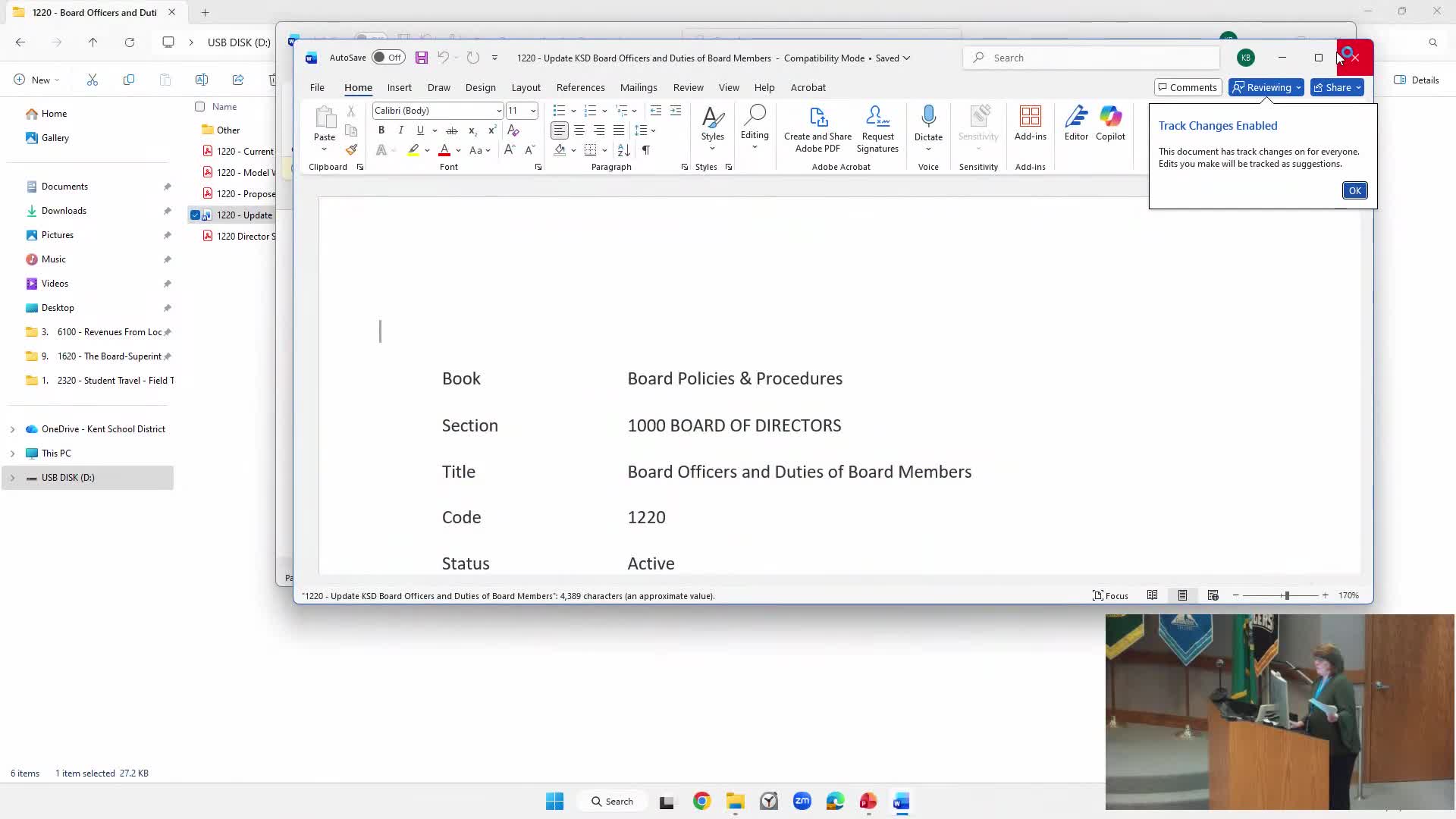This screenshot has width=1456, height=819.
Task: Clear all formatting from text
Action: click(x=513, y=130)
